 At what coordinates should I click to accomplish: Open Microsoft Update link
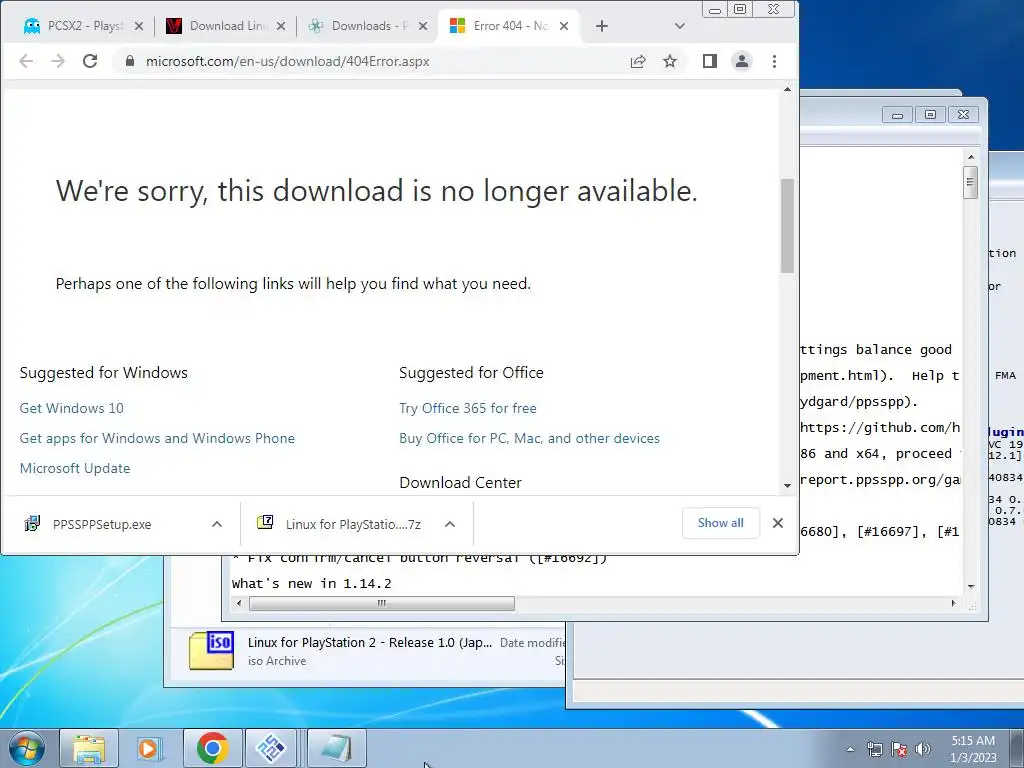[75, 468]
